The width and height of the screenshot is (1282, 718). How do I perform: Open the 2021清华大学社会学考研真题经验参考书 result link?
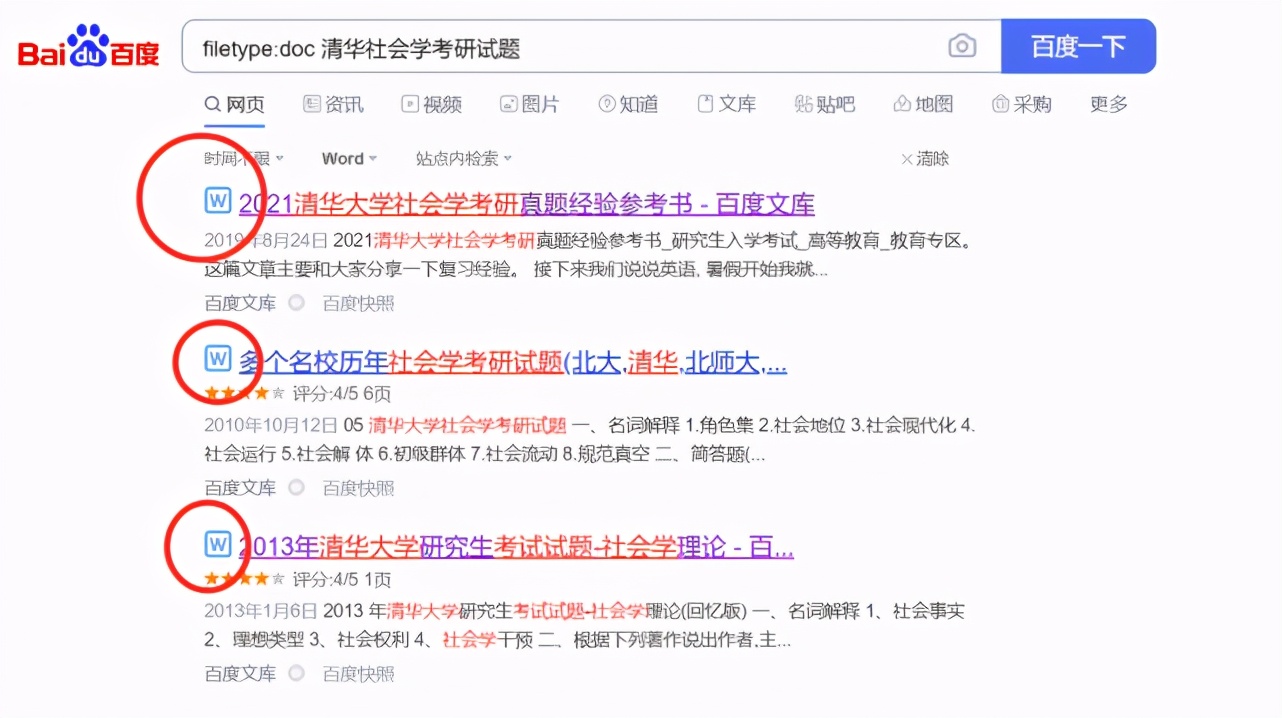pos(527,204)
